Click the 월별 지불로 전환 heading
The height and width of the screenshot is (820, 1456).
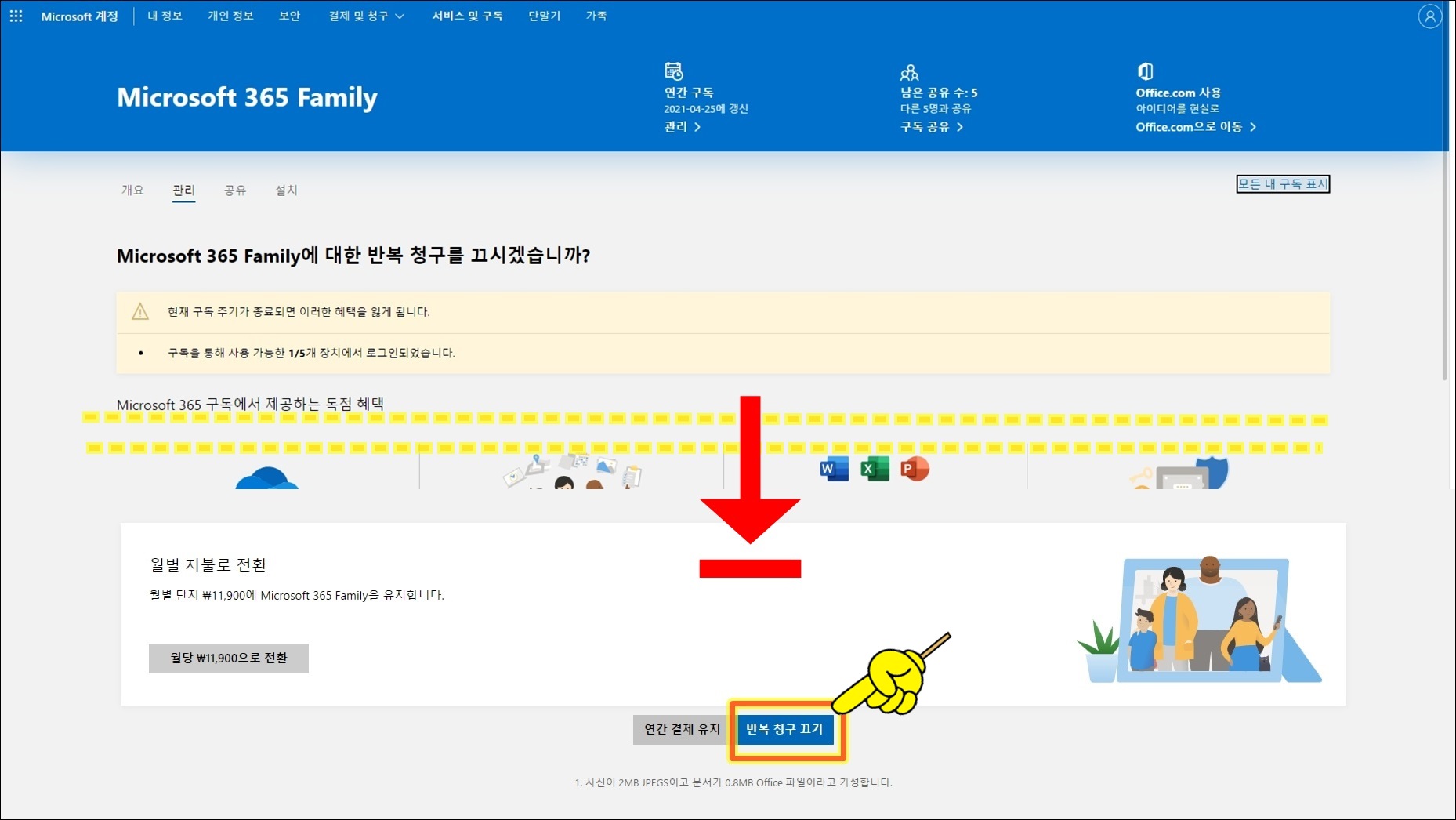coord(208,564)
